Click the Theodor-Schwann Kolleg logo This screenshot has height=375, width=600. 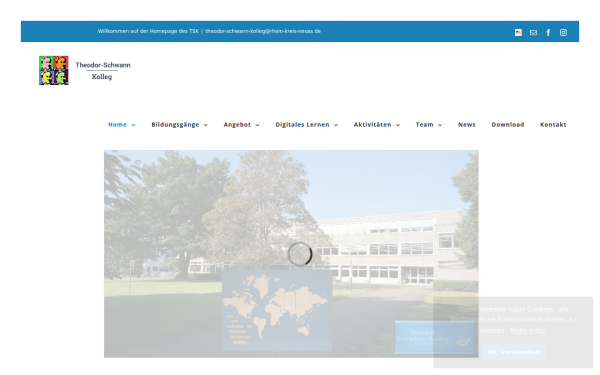[x=85, y=70]
